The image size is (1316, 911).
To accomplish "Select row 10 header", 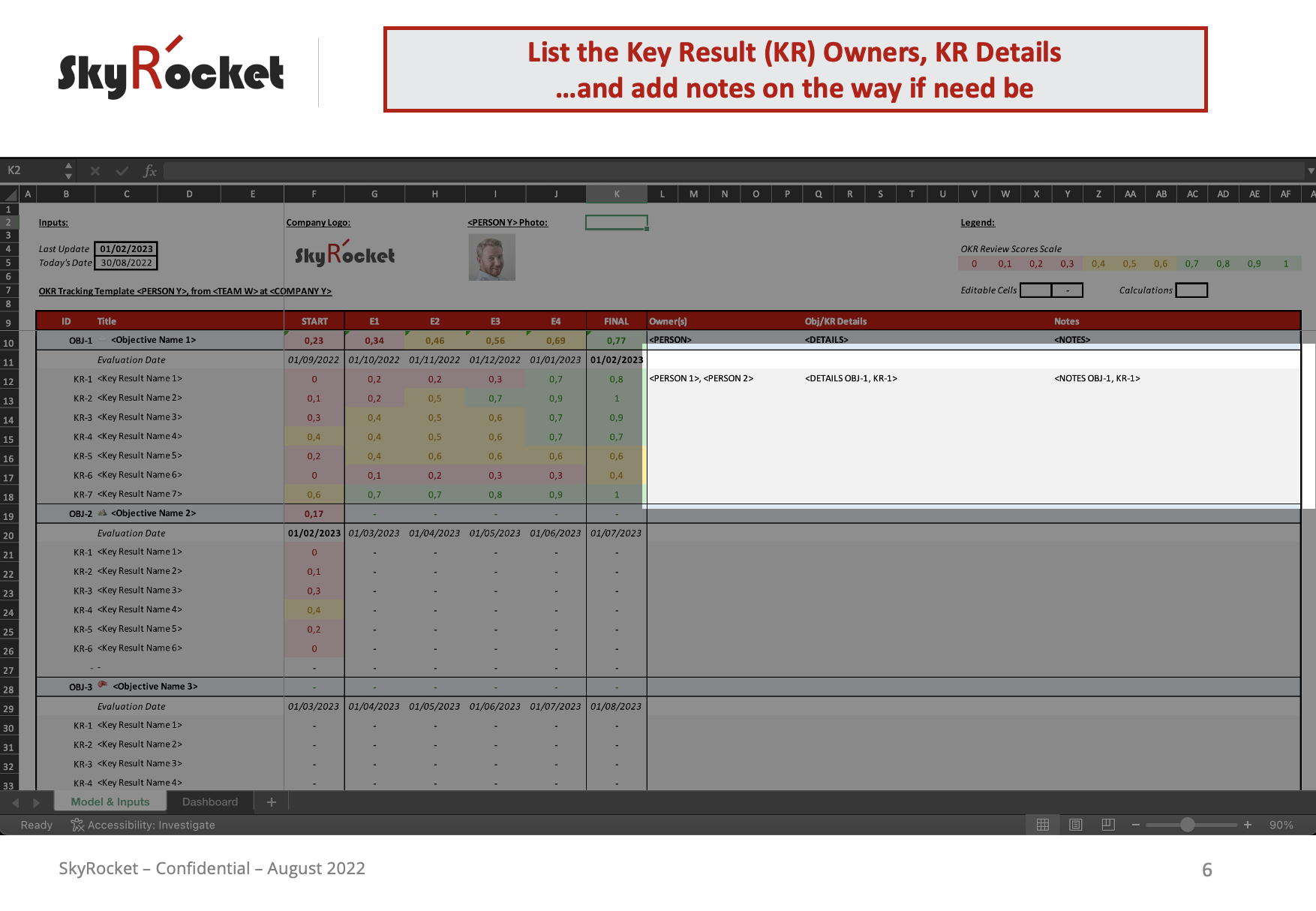I will 8,343.
